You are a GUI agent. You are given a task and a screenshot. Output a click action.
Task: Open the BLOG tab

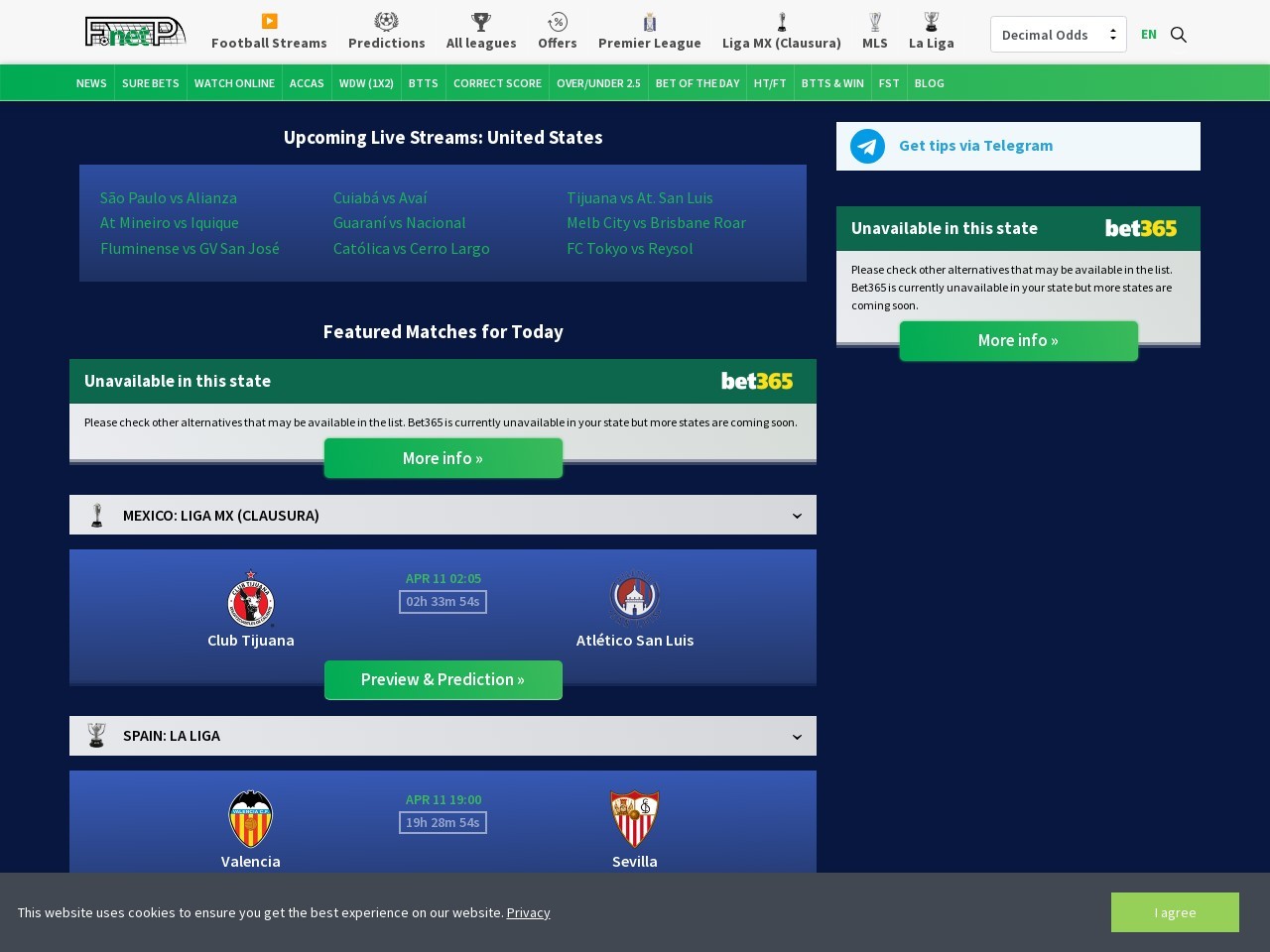click(930, 83)
